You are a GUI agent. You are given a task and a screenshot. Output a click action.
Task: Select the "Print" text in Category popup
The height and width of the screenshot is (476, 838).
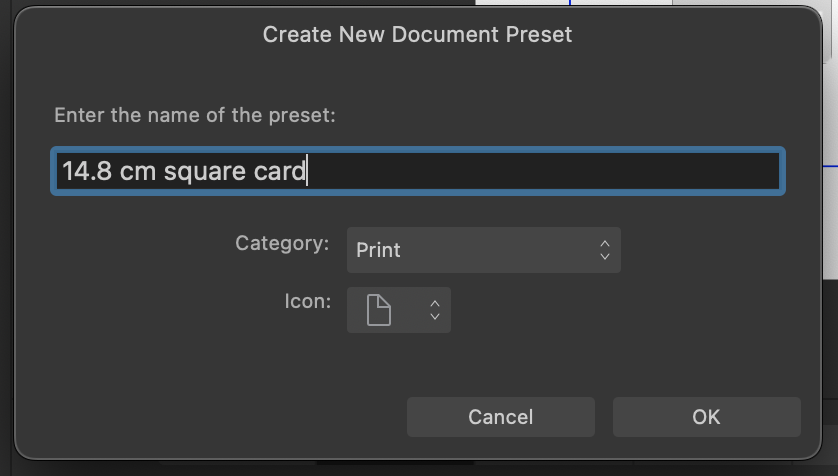coord(378,250)
